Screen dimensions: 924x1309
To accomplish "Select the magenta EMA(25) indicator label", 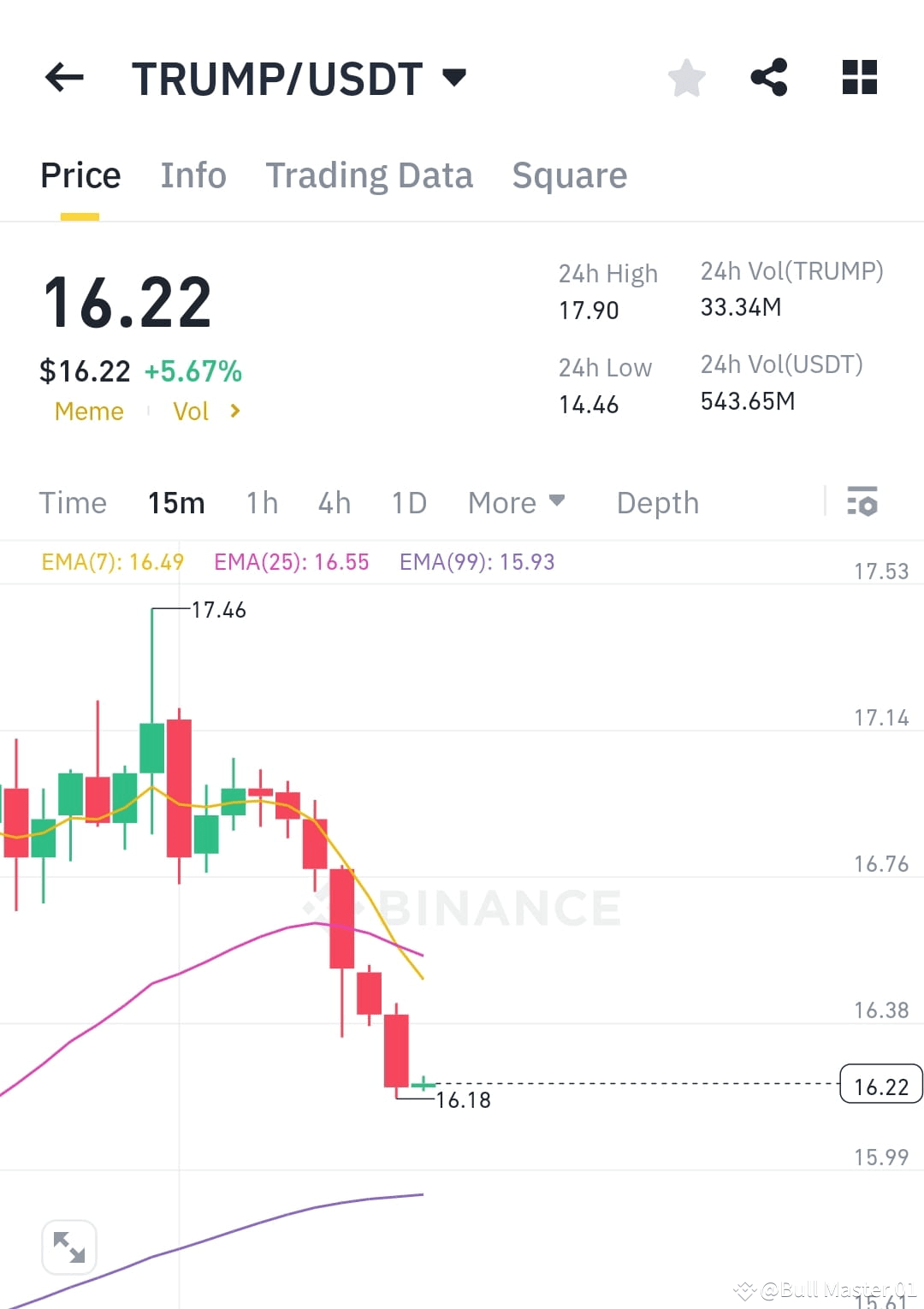I will tap(291, 561).
